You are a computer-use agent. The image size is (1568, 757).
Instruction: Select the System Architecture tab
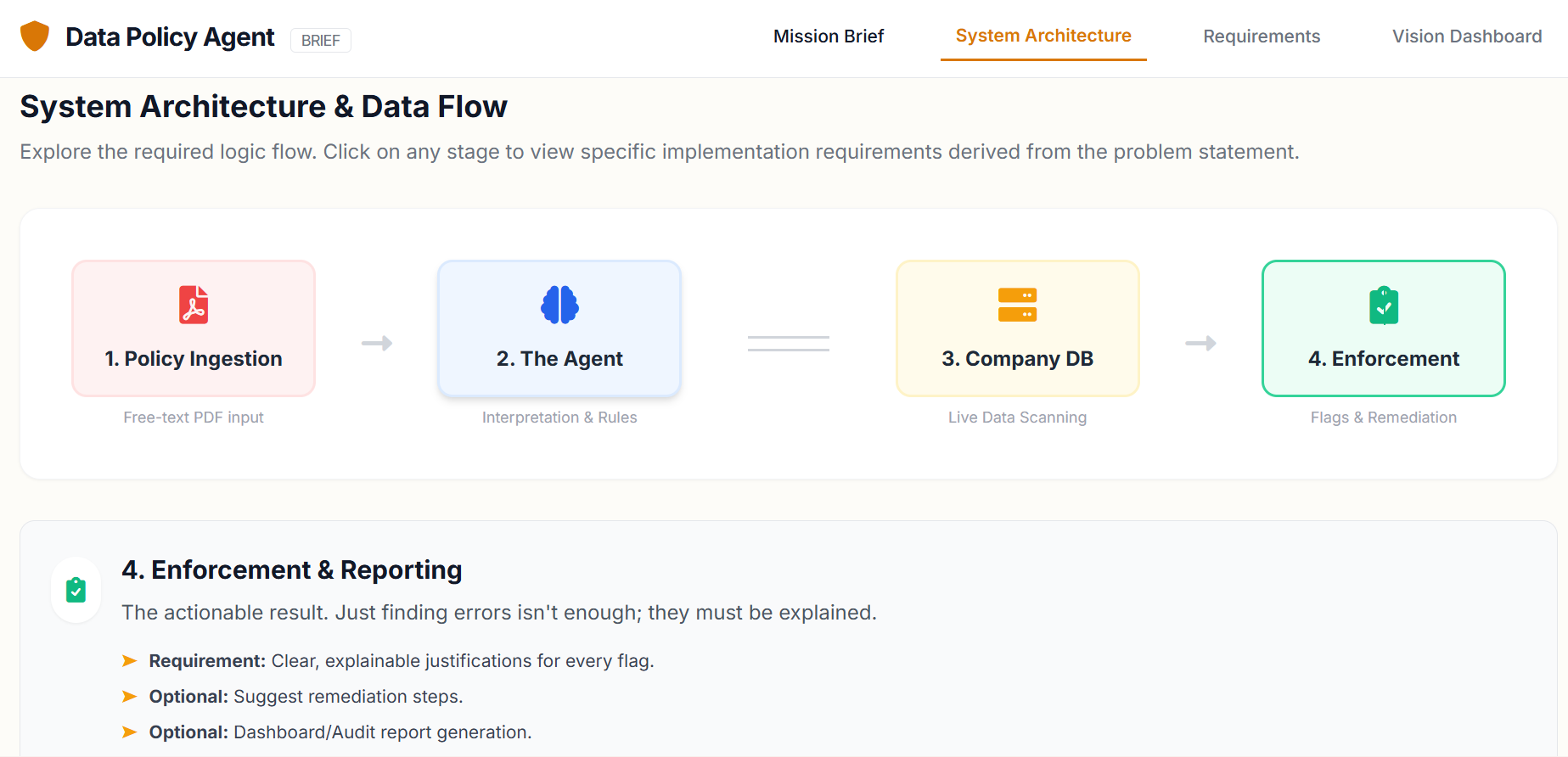pos(1043,36)
